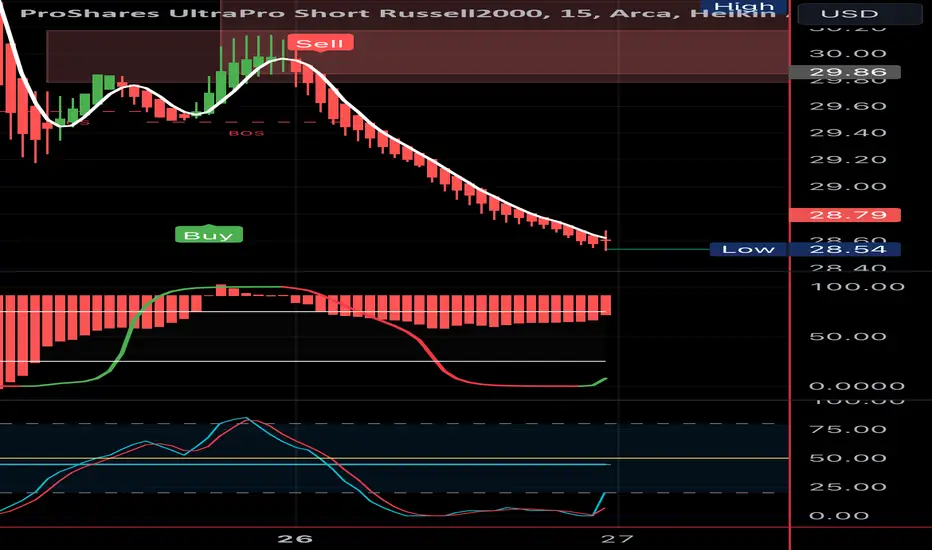Click the BOS label under candles
The width and height of the screenshot is (932, 550).
pyautogui.click(x=246, y=133)
